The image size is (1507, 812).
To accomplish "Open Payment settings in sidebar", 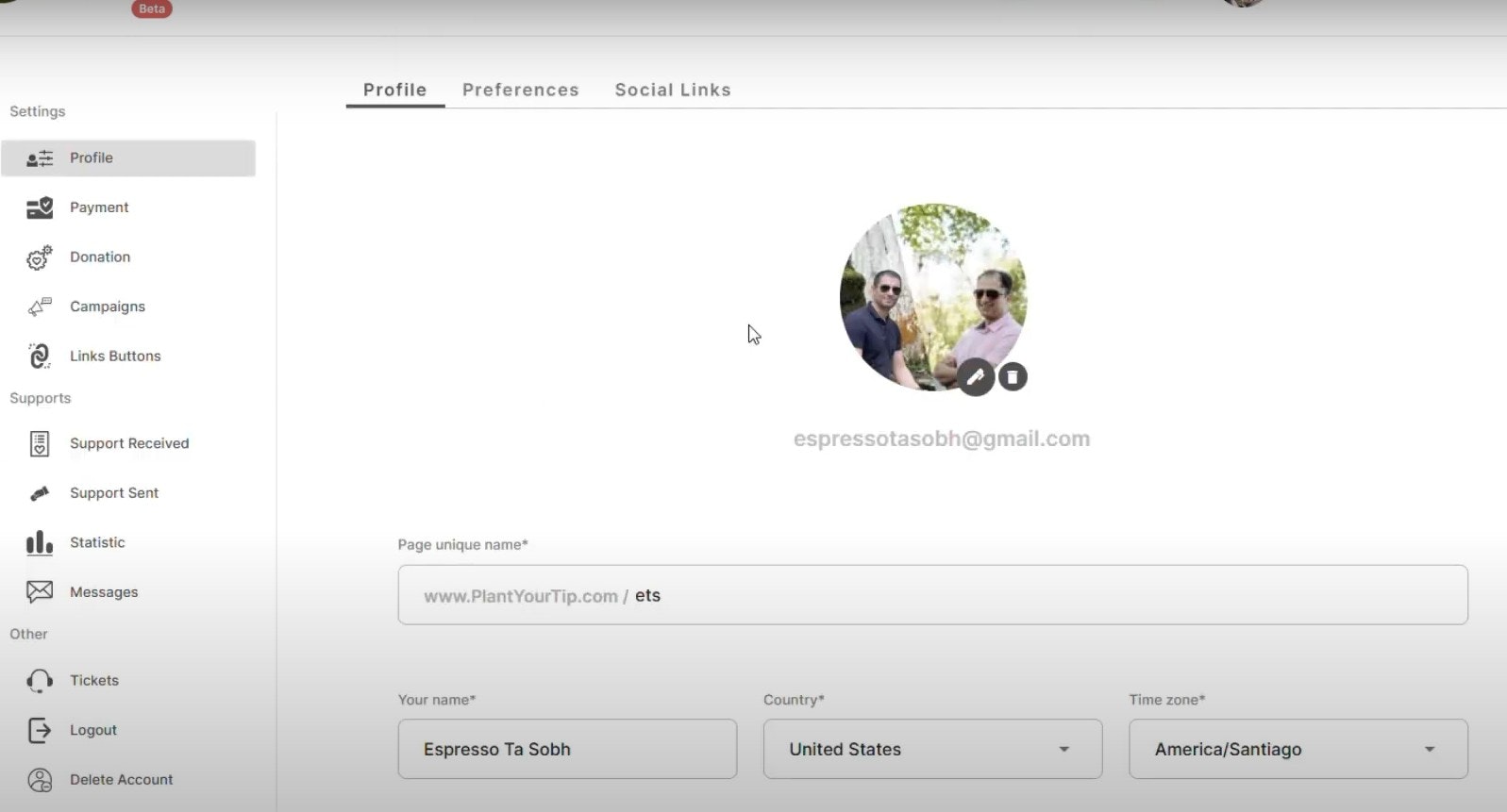I will (99, 207).
